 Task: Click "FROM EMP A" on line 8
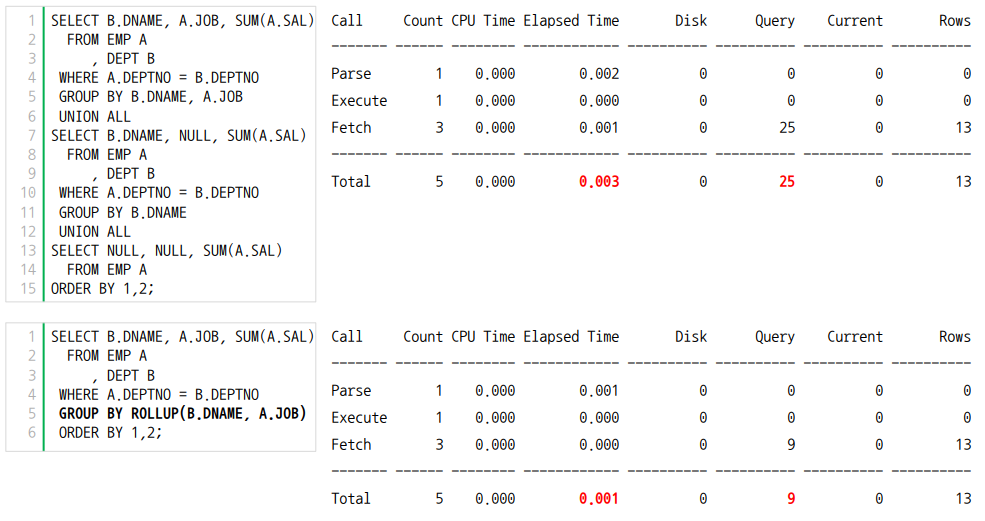pyautogui.click(x=107, y=155)
